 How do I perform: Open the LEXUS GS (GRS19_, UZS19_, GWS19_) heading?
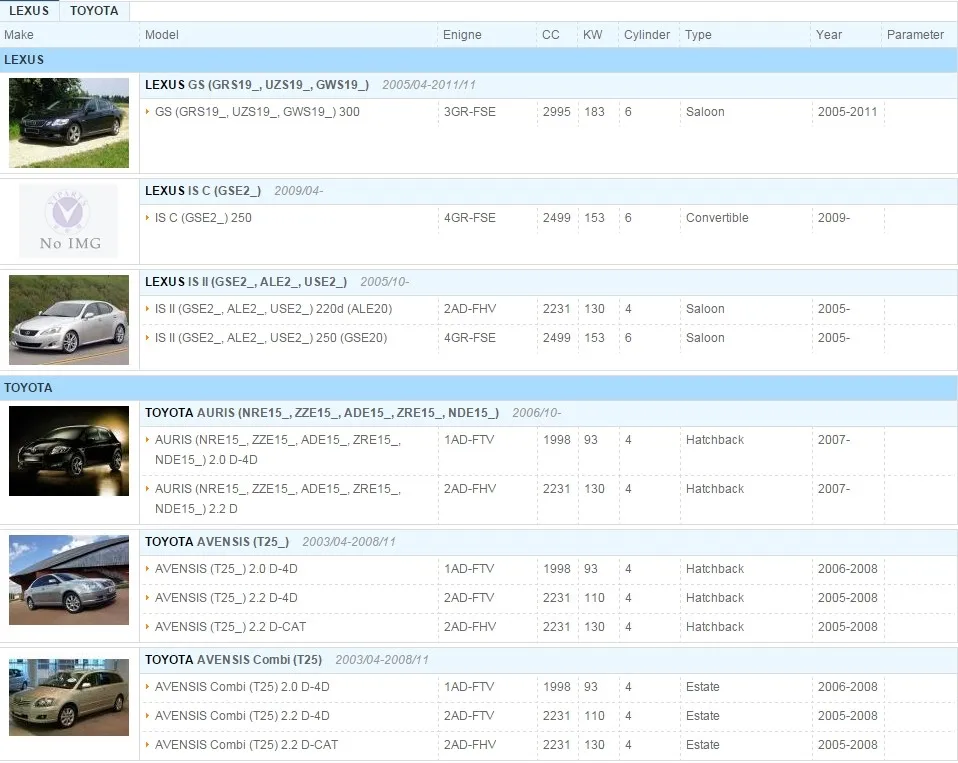point(257,85)
